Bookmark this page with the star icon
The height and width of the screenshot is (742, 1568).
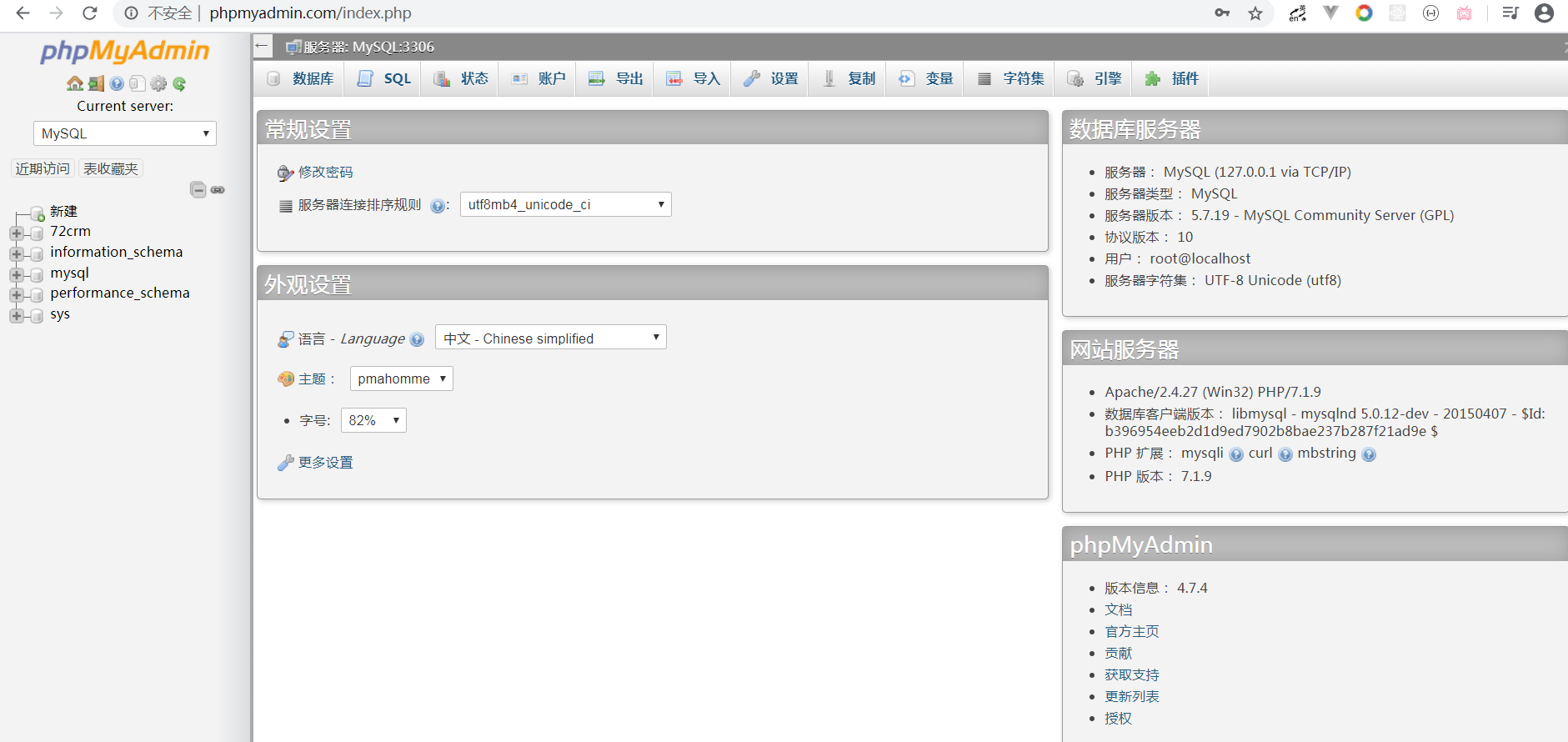tap(1255, 13)
